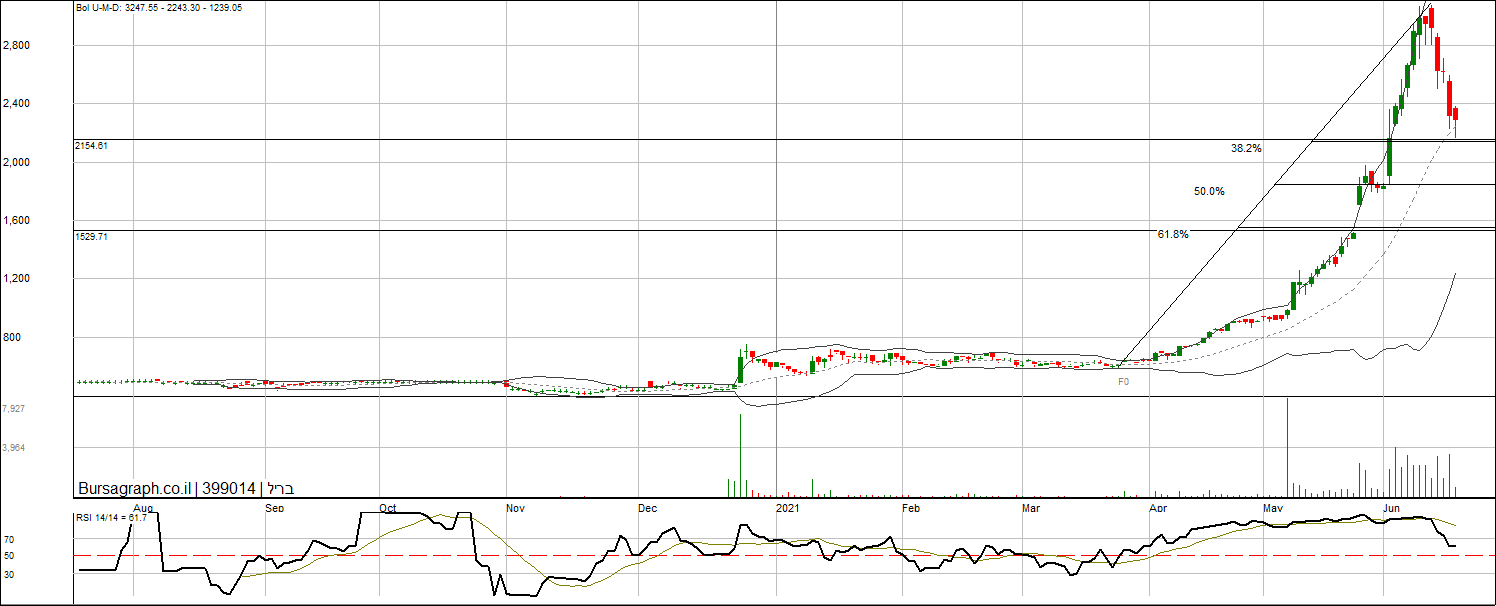Select the Apr label on time axis

(x=1158, y=508)
